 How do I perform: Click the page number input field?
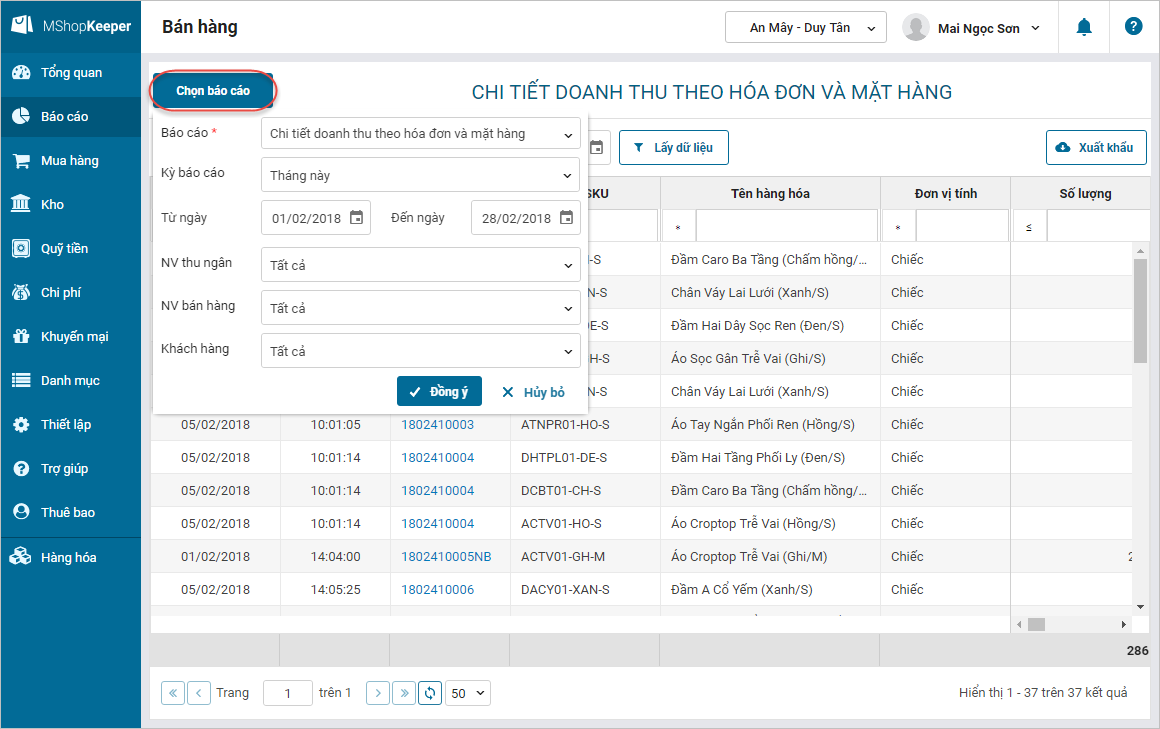tap(288, 693)
